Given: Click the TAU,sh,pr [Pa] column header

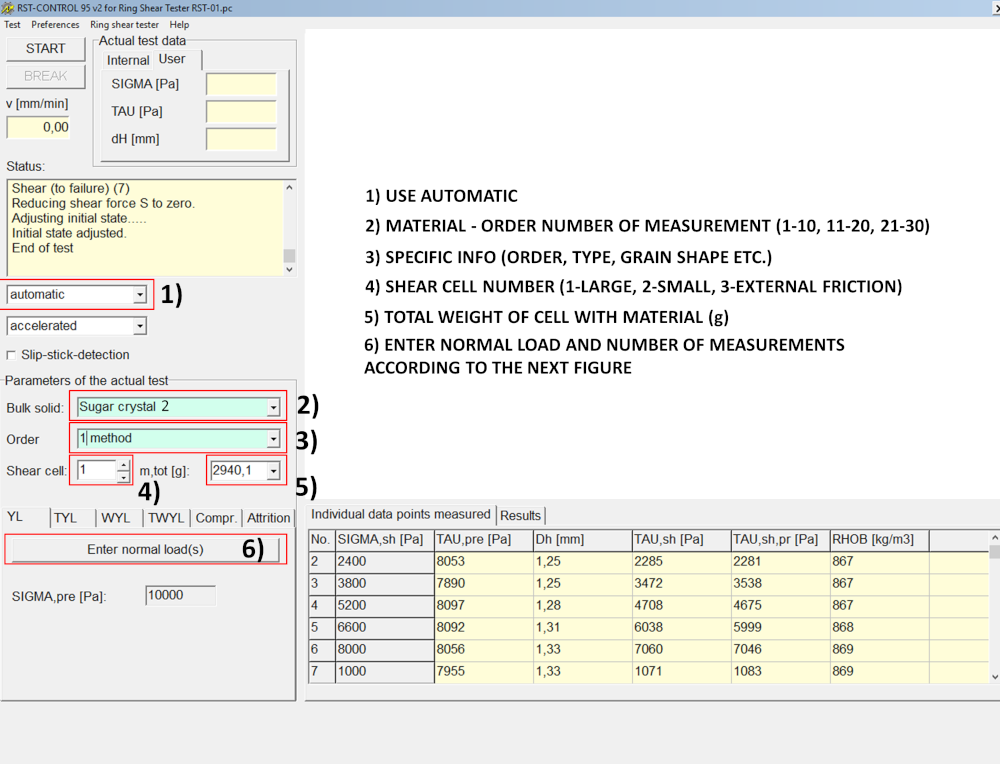Looking at the screenshot, I should tap(780, 540).
